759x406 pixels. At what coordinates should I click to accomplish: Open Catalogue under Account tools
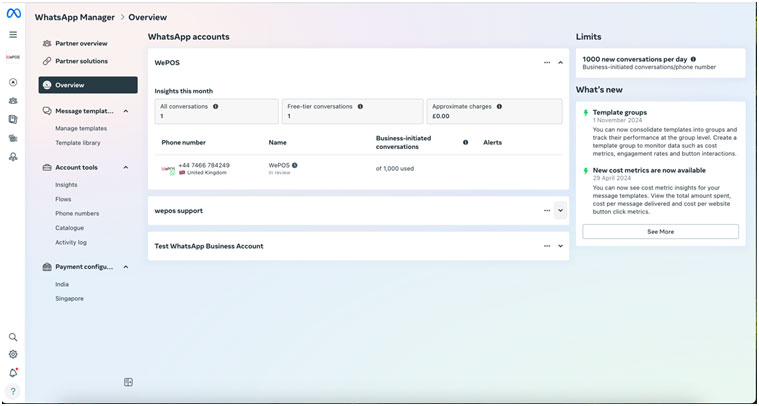click(x=70, y=228)
